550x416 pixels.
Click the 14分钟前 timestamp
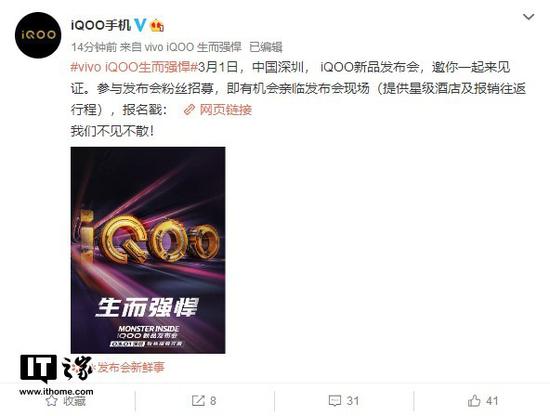[94, 47]
